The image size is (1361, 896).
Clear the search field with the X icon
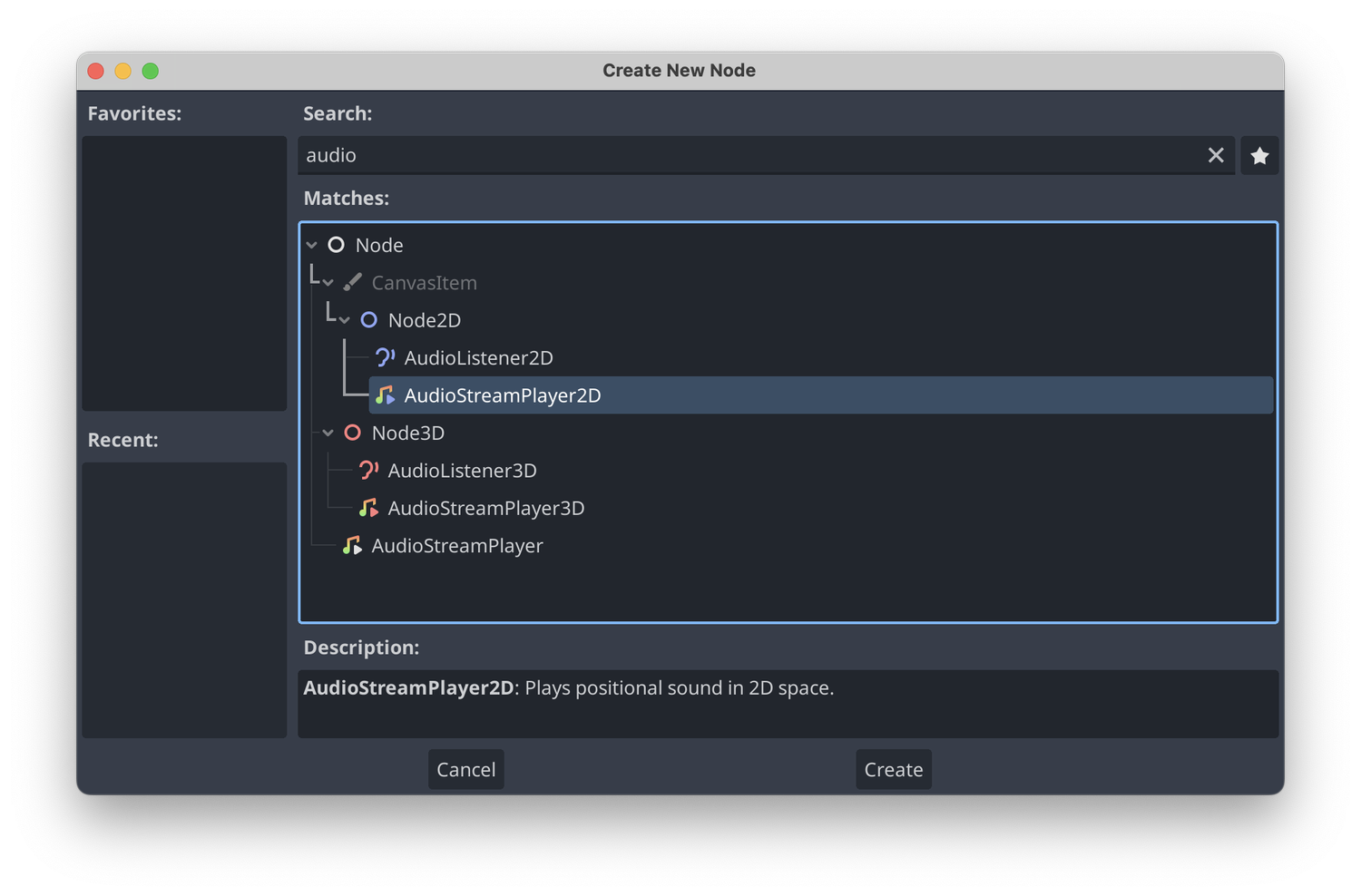1216,155
